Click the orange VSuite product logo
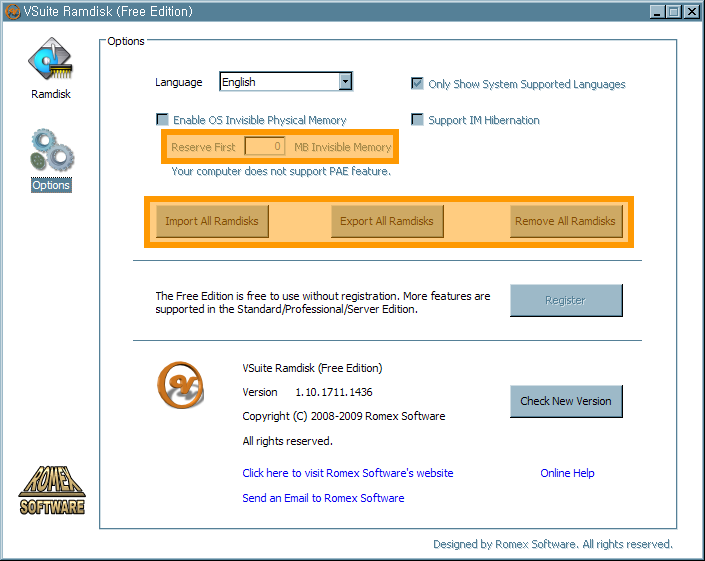 (x=180, y=385)
